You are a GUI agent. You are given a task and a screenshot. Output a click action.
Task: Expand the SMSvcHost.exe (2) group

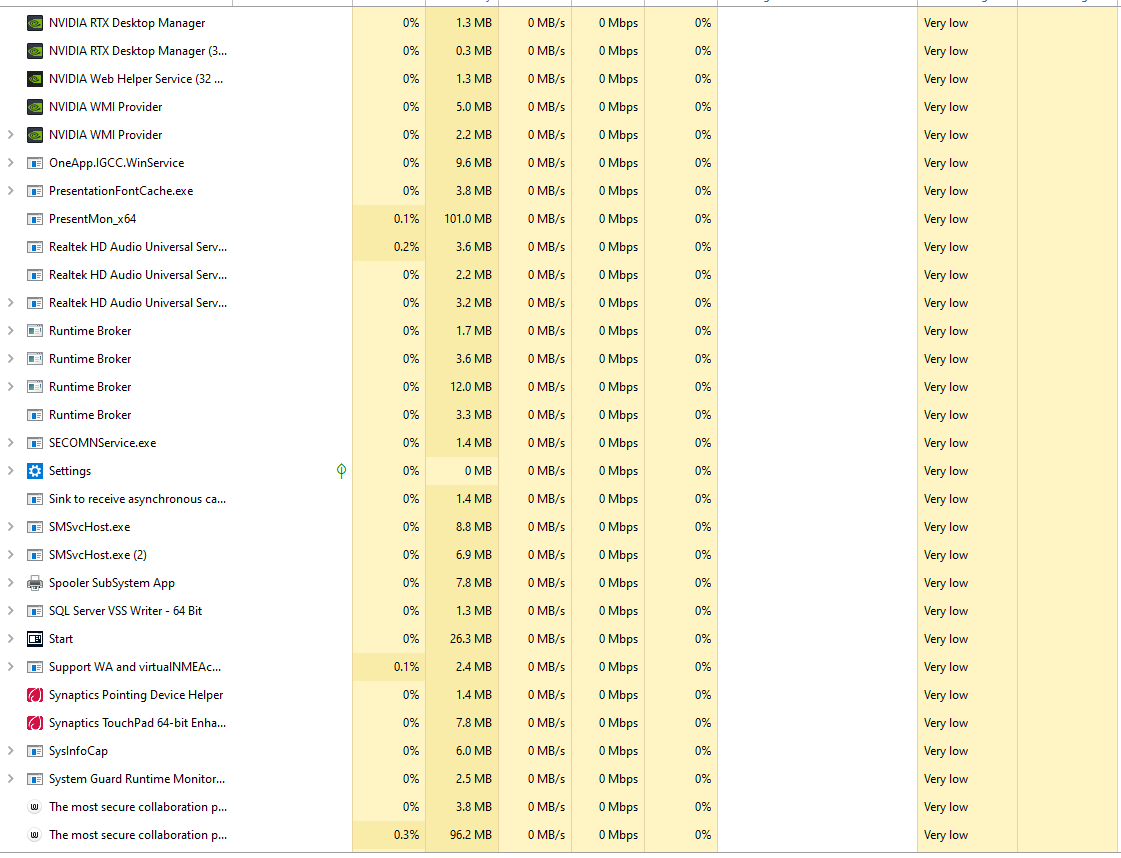11,555
